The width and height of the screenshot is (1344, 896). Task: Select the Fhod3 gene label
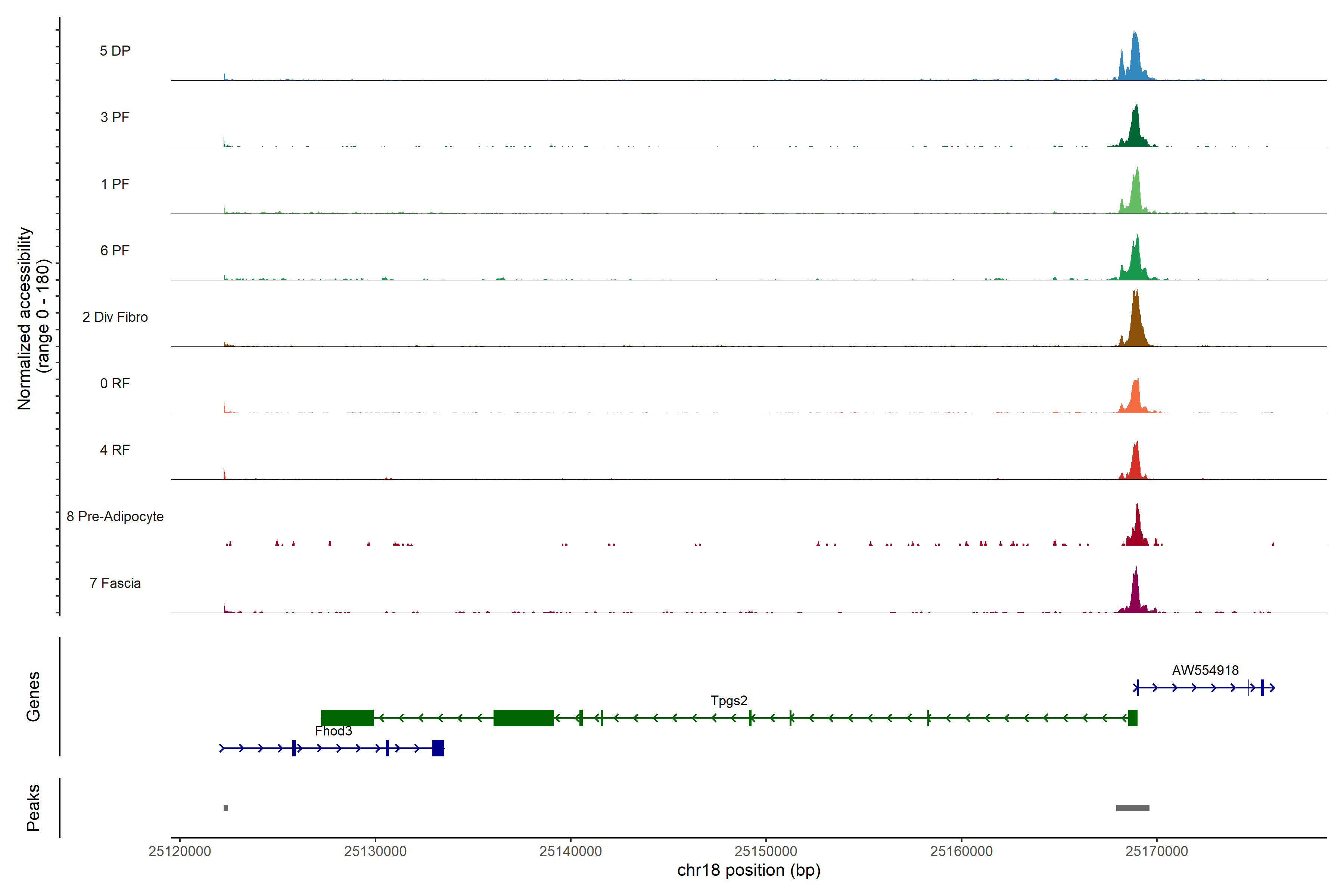[x=333, y=731]
